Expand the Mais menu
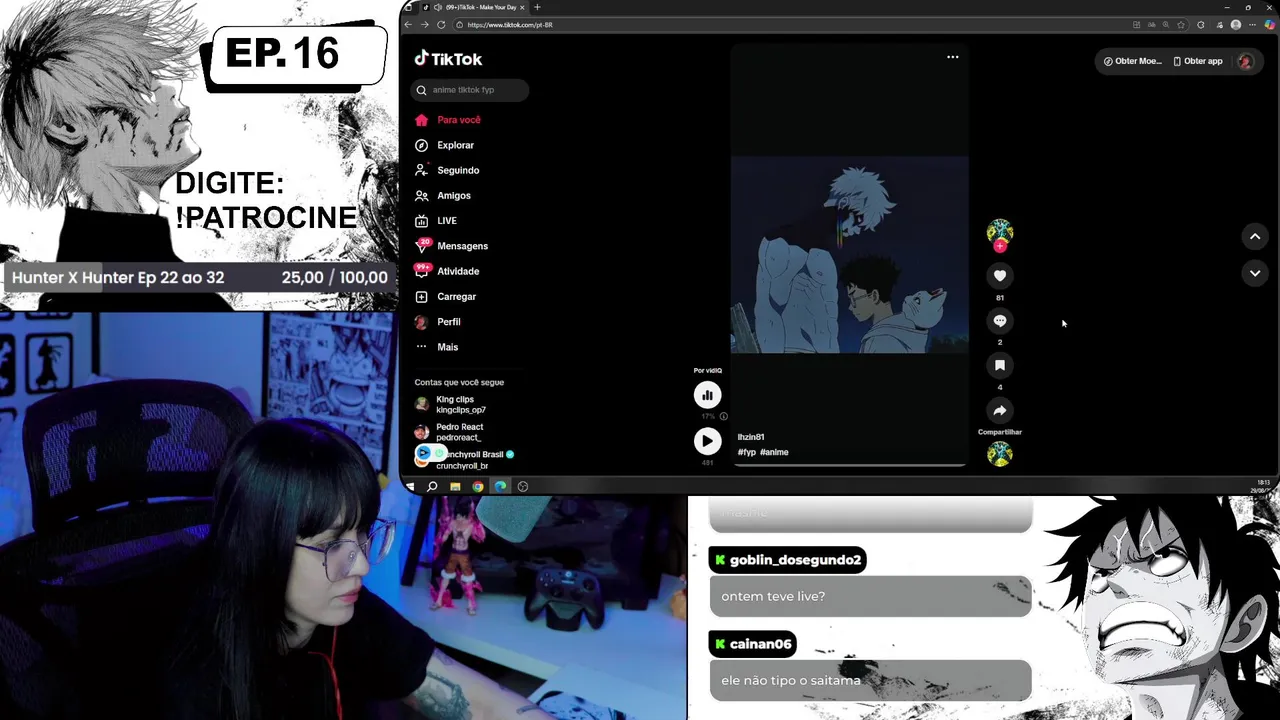This screenshot has width=1280, height=720. coord(437,347)
